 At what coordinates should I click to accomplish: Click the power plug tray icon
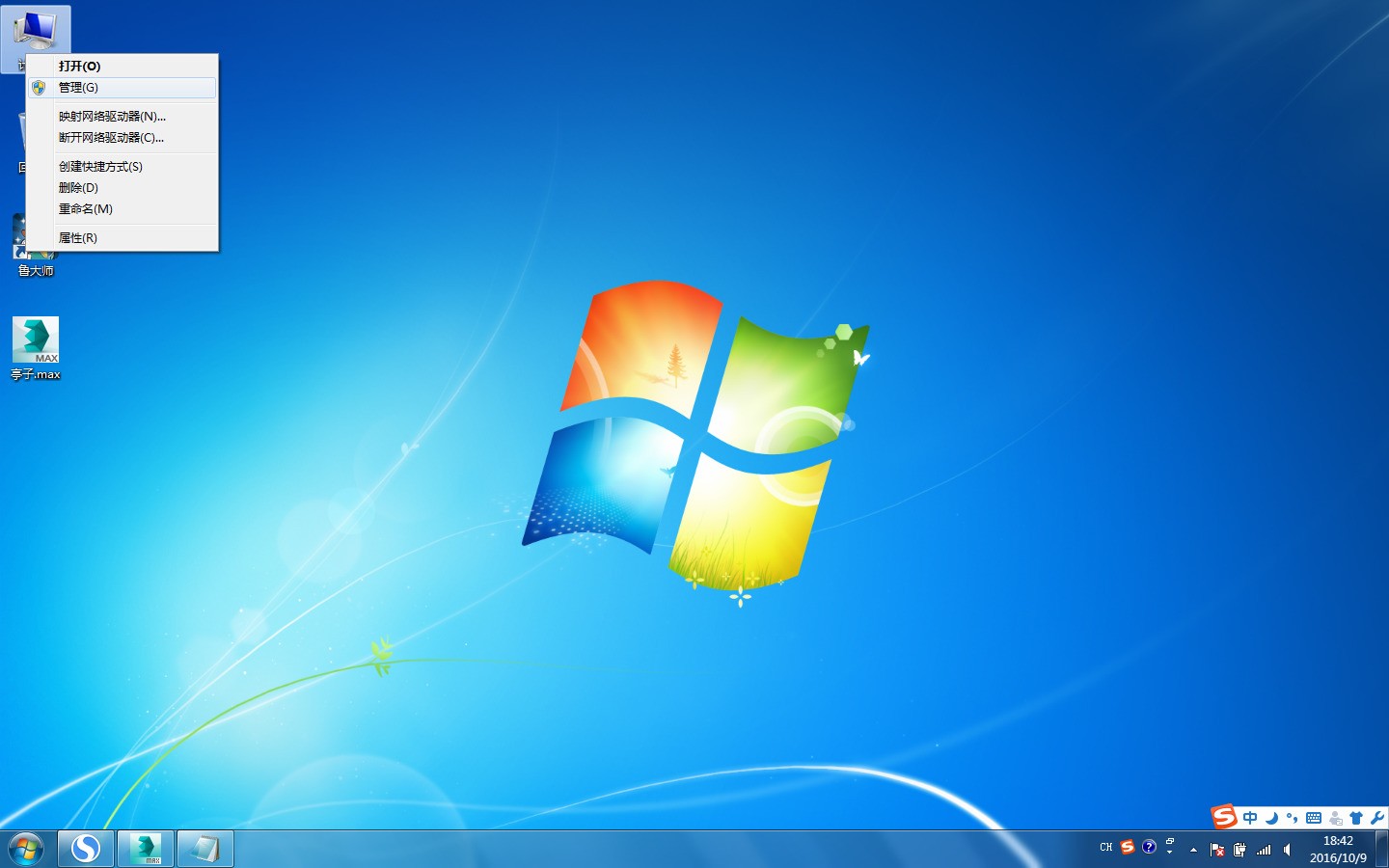click(1240, 850)
